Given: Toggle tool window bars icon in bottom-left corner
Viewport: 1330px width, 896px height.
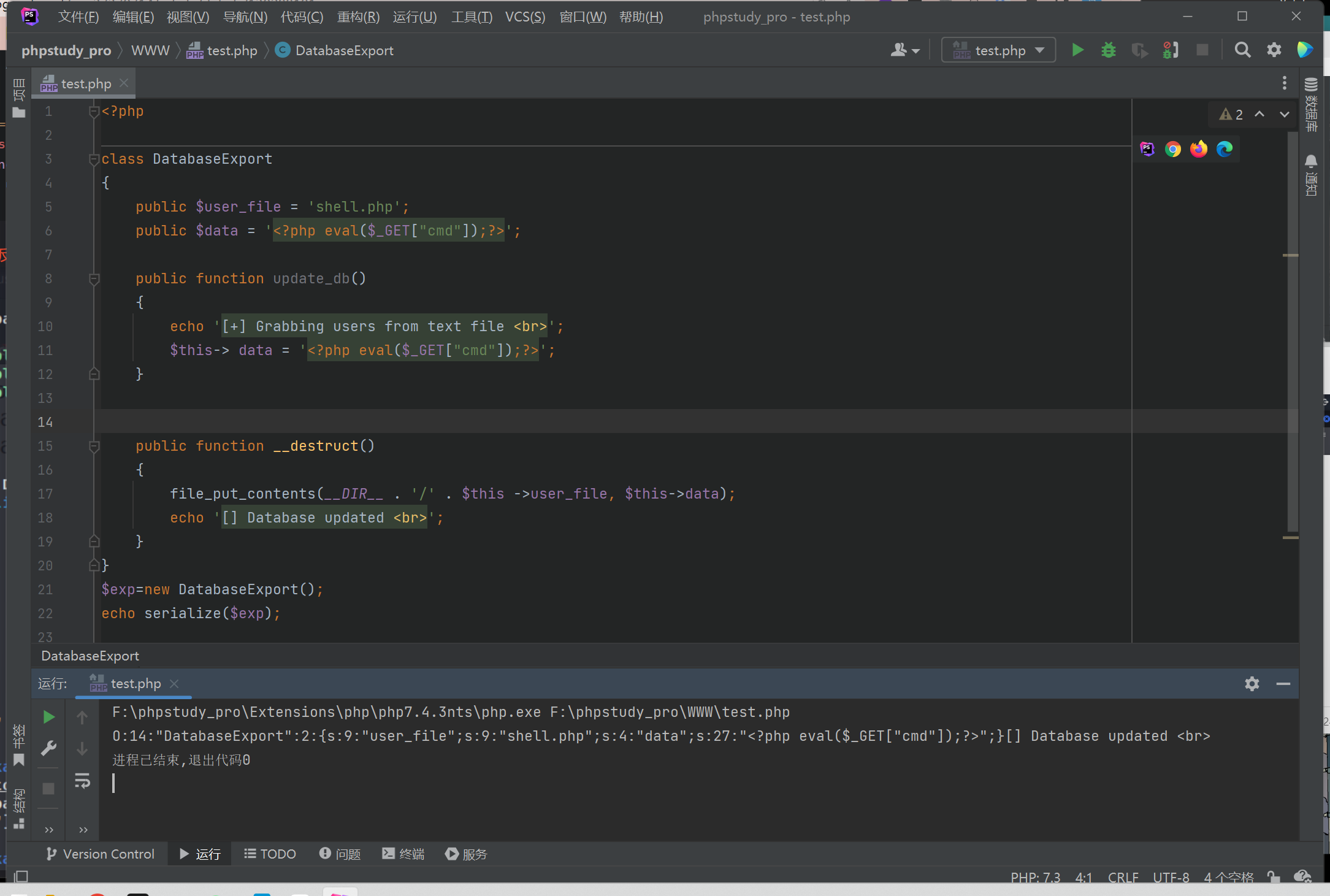Looking at the screenshot, I should (x=21, y=876).
